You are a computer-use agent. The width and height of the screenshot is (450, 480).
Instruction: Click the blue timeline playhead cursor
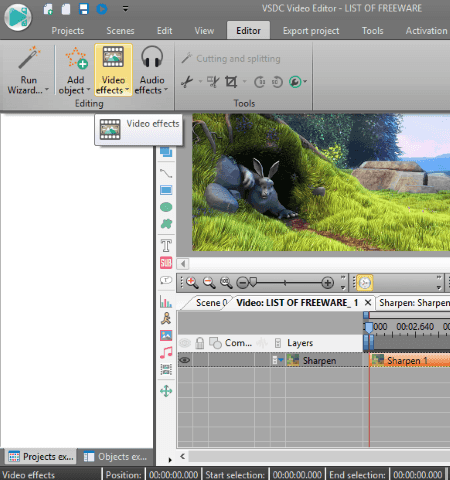(368, 327)
